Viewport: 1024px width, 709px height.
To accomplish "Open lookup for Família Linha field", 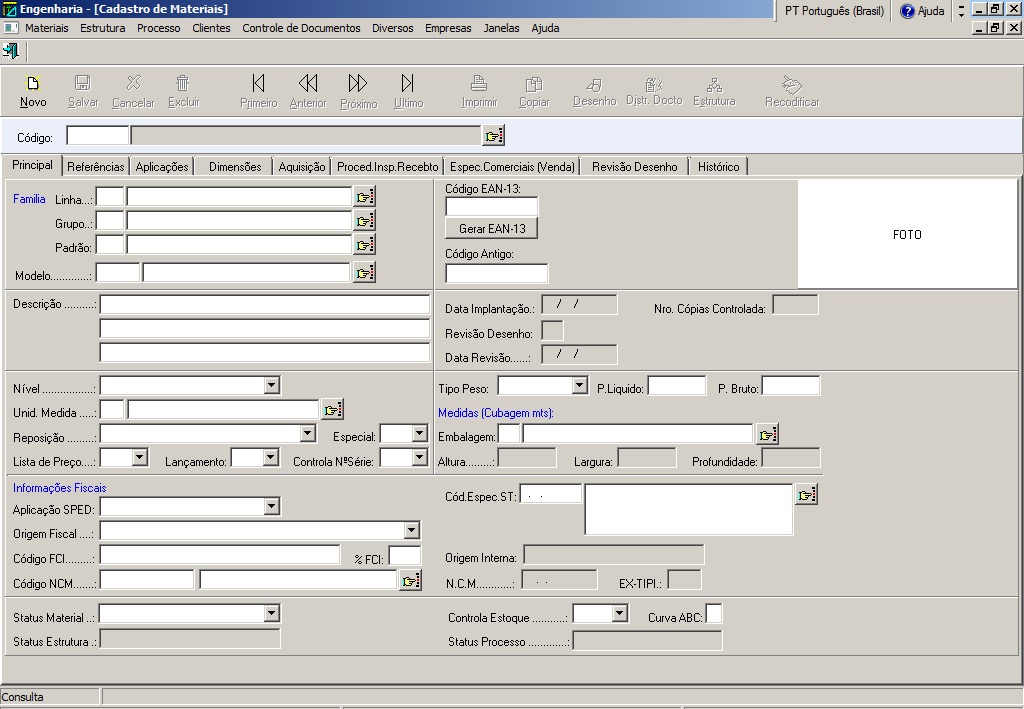I will click(364, 197).
